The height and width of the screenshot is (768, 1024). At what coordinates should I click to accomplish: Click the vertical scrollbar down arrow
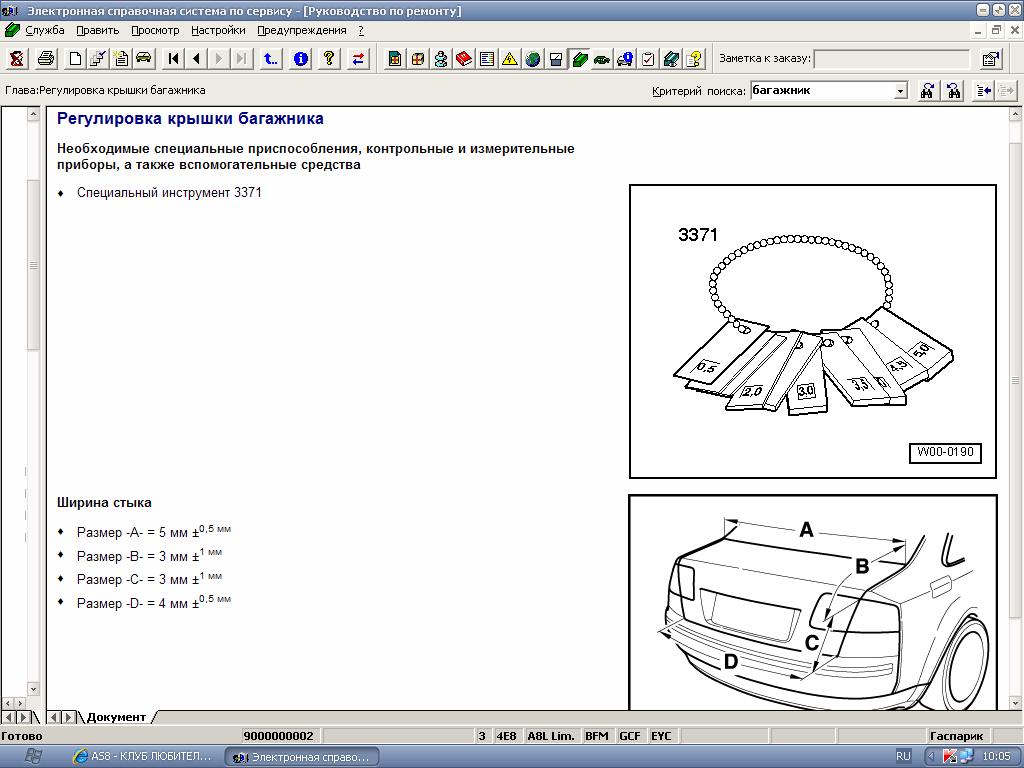tap(1014, 703)
